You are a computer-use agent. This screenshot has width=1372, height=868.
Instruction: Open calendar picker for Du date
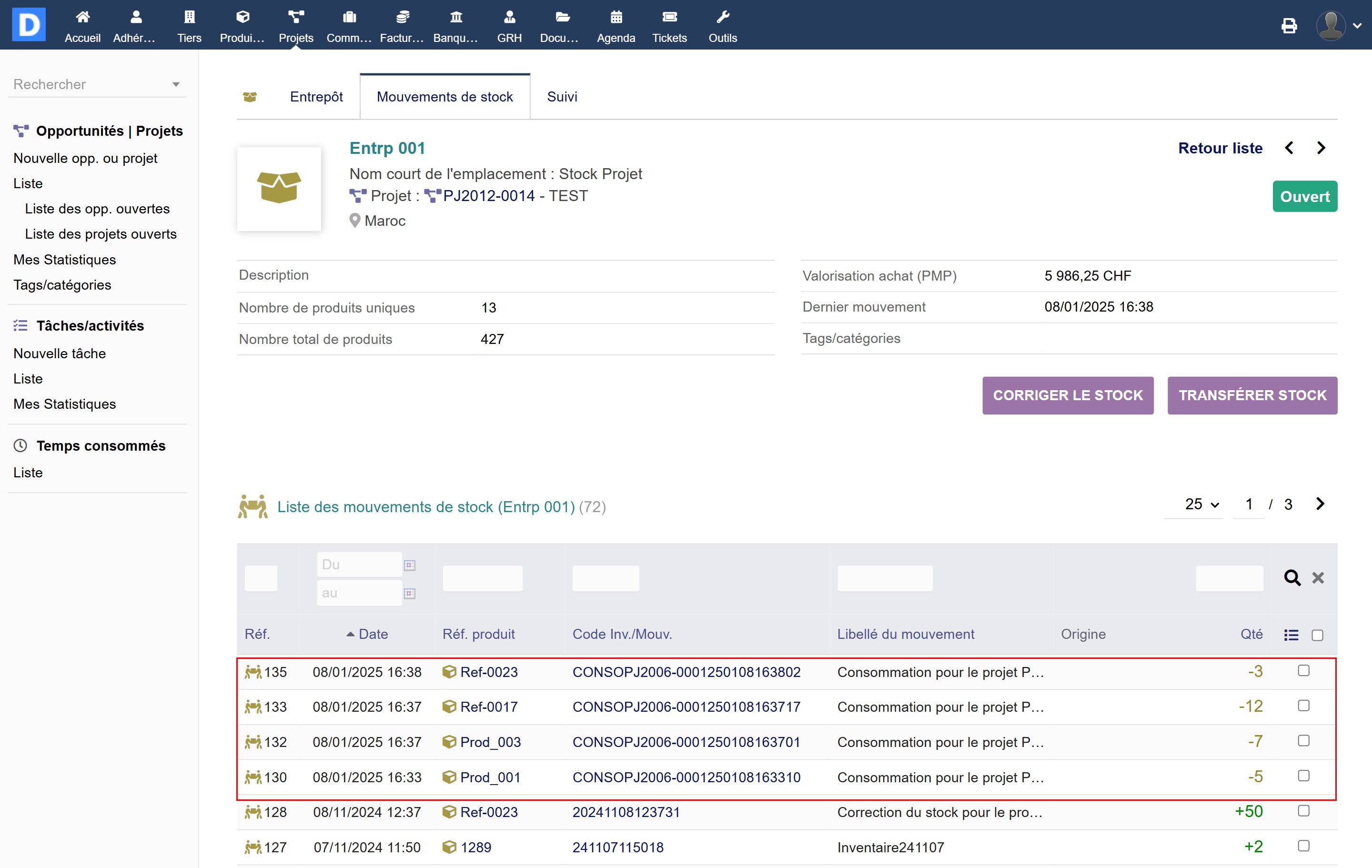[409, 565]
